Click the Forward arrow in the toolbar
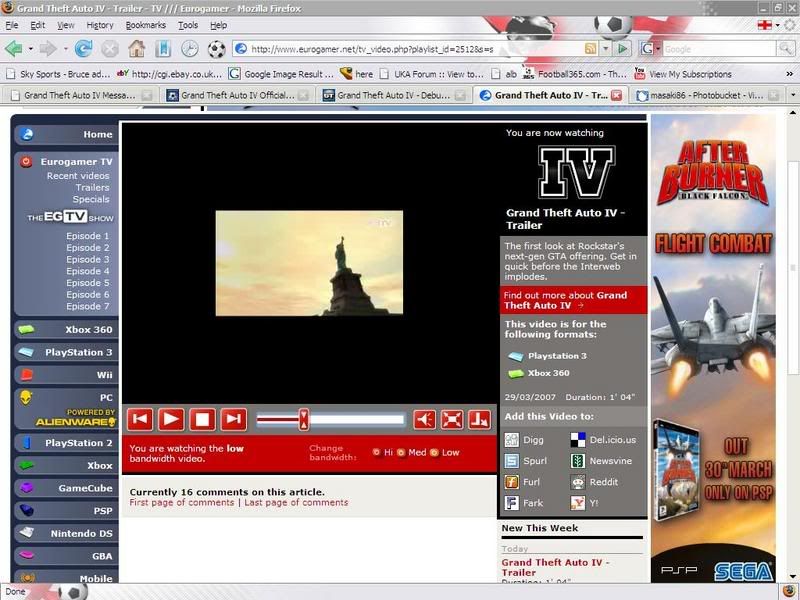This screenshot has width=800, height=600. (x=47, y=49)
